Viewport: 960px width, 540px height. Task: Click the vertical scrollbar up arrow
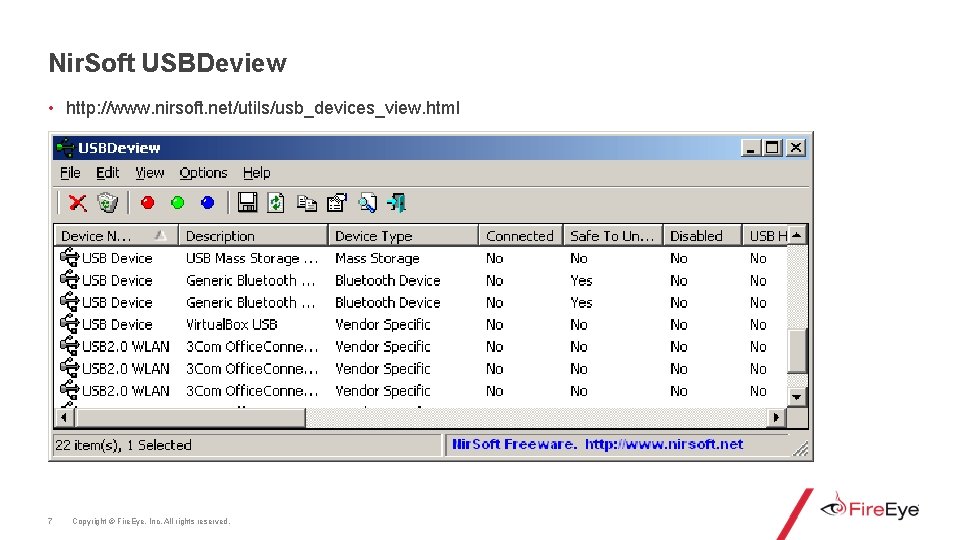click(797, 235)
